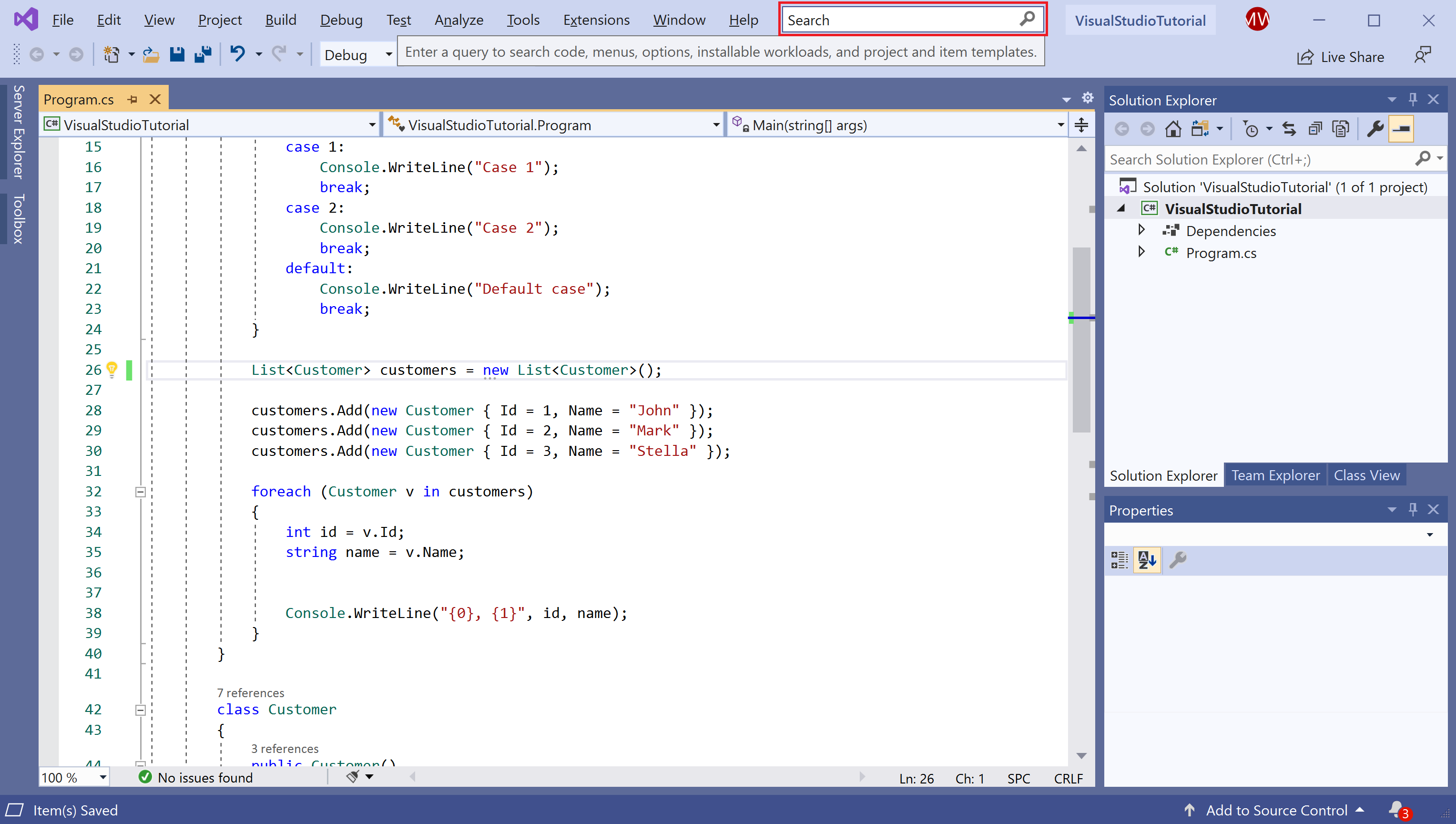Click the Save All toolbar icon
The height and width of the screenshot is (824, 1456).
click(x=203, y=55)
